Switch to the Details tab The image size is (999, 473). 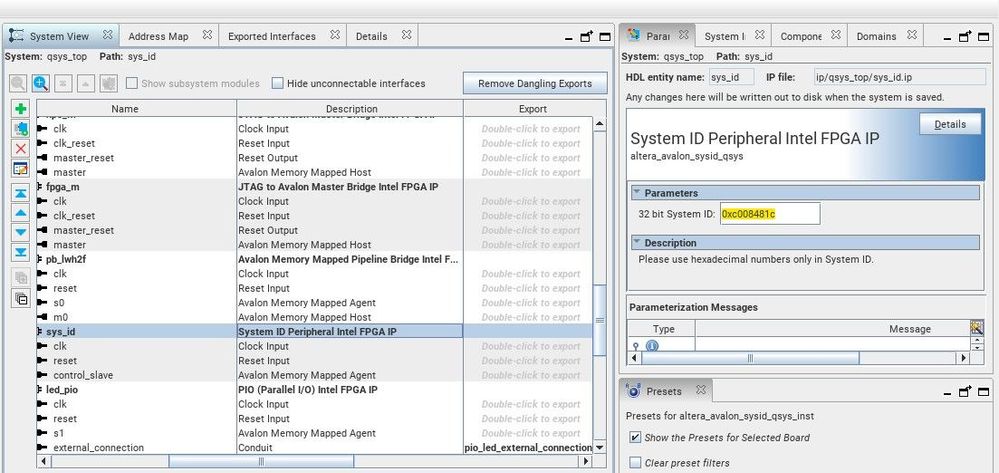[x=371, y=36]
